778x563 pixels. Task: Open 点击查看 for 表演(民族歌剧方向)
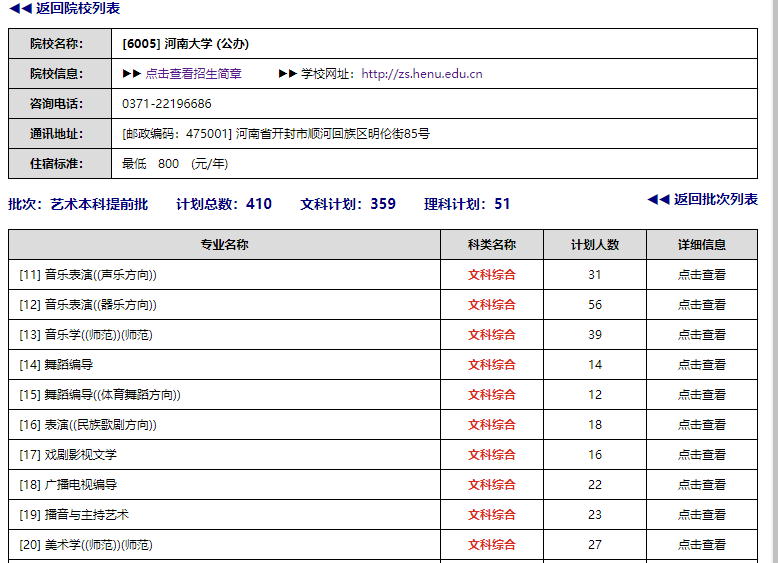pyautogui.click(x=701, y=425)
